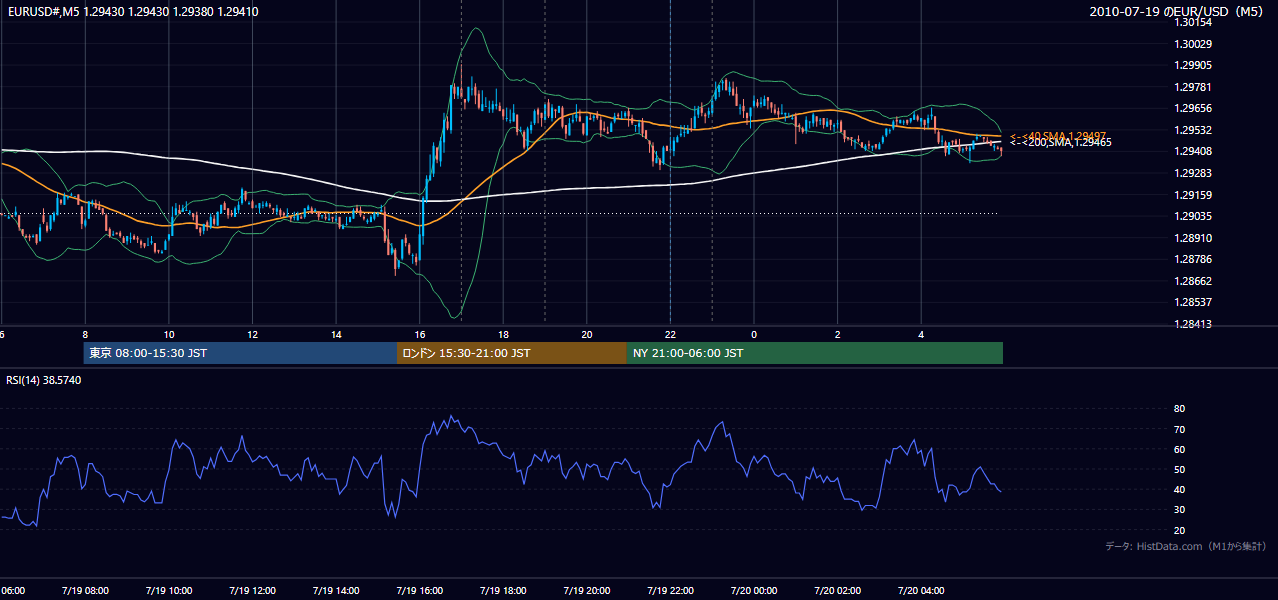The height and width of the screenshot is (600, 1278).
Task: Click price level 1.29408 on the axis
Action: pyautogui.click(x=1193, y=151)
